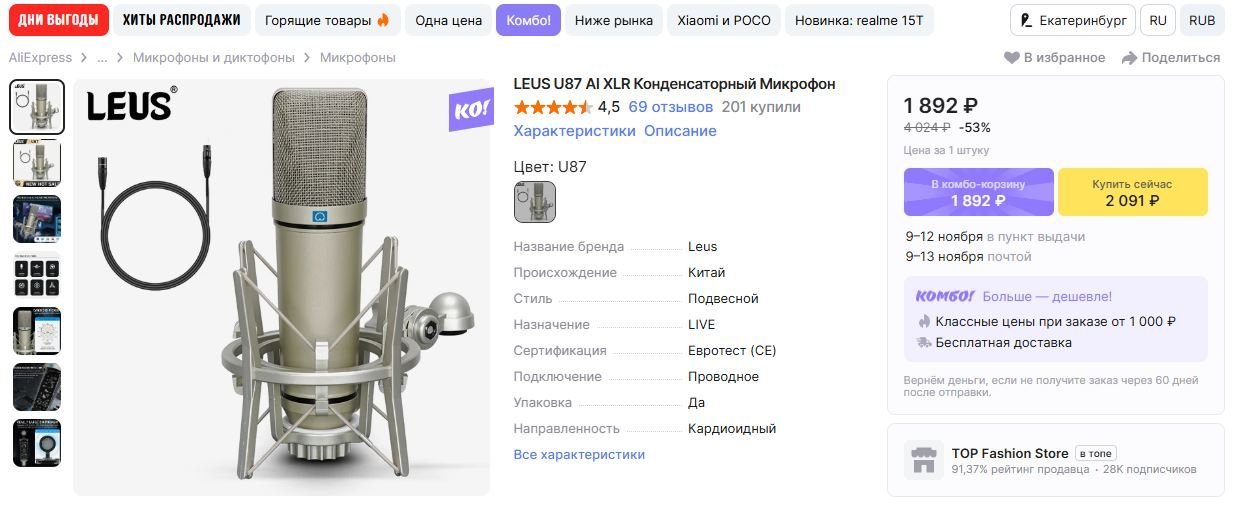Add item via В комбо-корзину button
The height and width of the screenshot is (526, 1244).
click(978, 192)
